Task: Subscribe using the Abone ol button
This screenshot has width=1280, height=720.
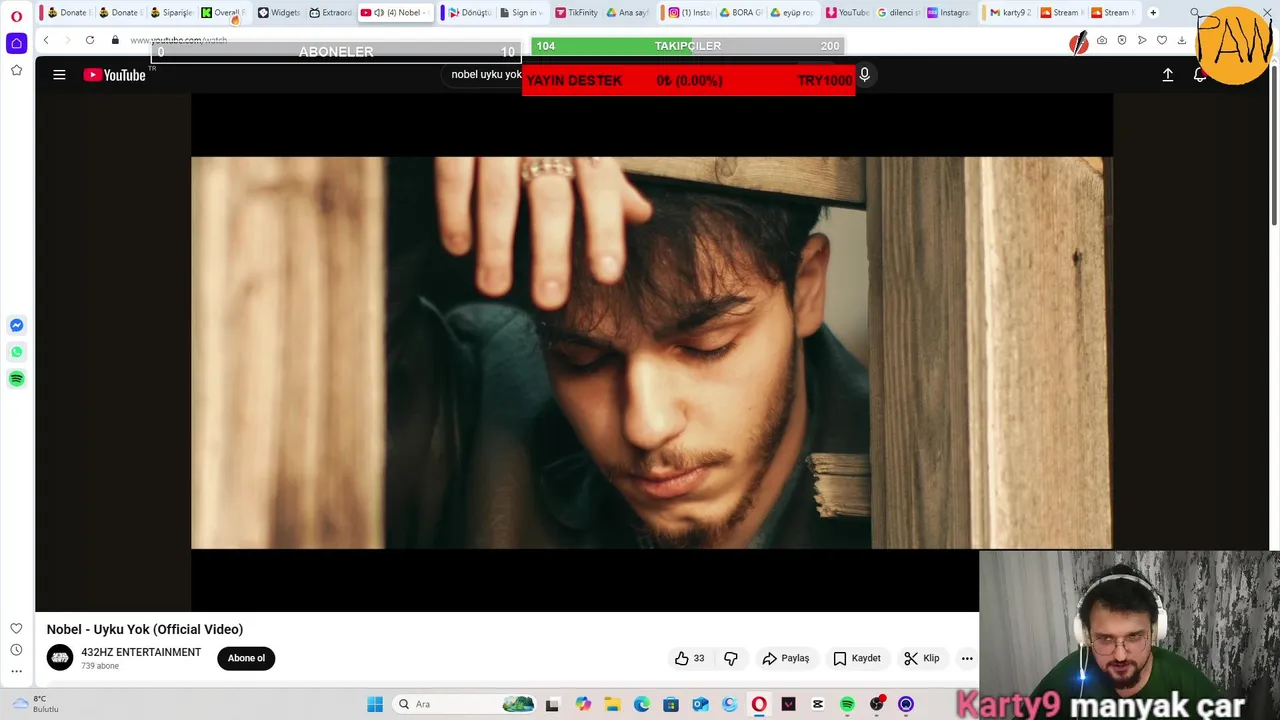Action: [246, 658]
